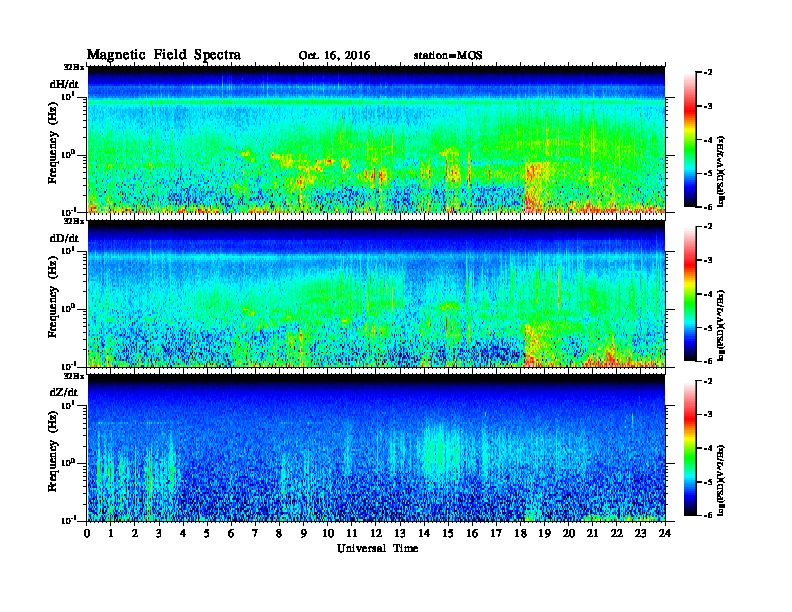Select the dZ/dt panel label
This screenshot has width=792, height=612.
[x=64, y=392]
